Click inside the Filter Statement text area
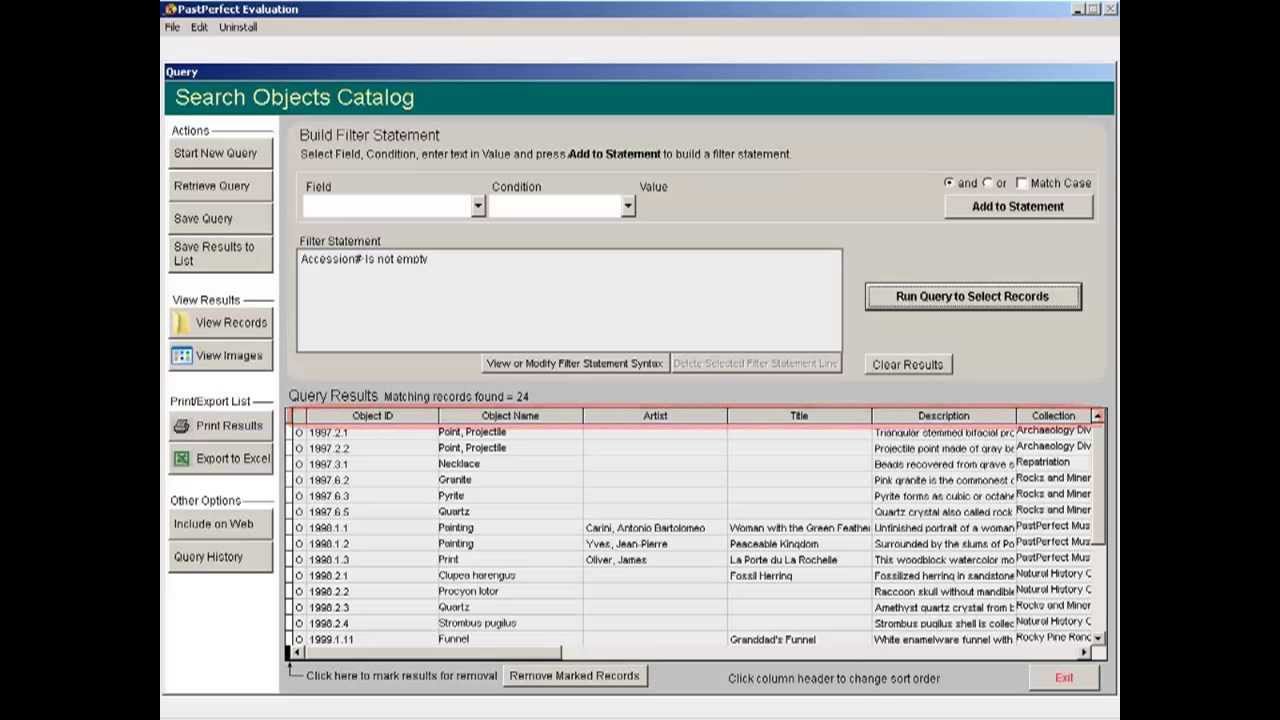Image resolution: width=1280 pixels, height=720 pixels. pos(569,300)
